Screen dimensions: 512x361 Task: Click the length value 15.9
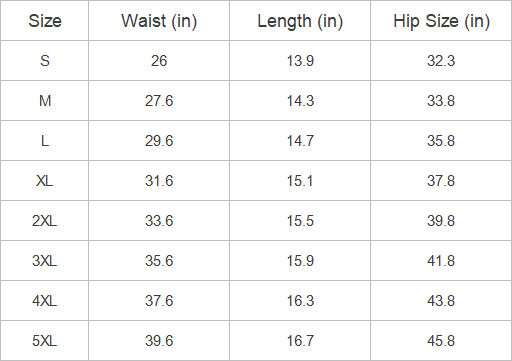pos(300,261)
